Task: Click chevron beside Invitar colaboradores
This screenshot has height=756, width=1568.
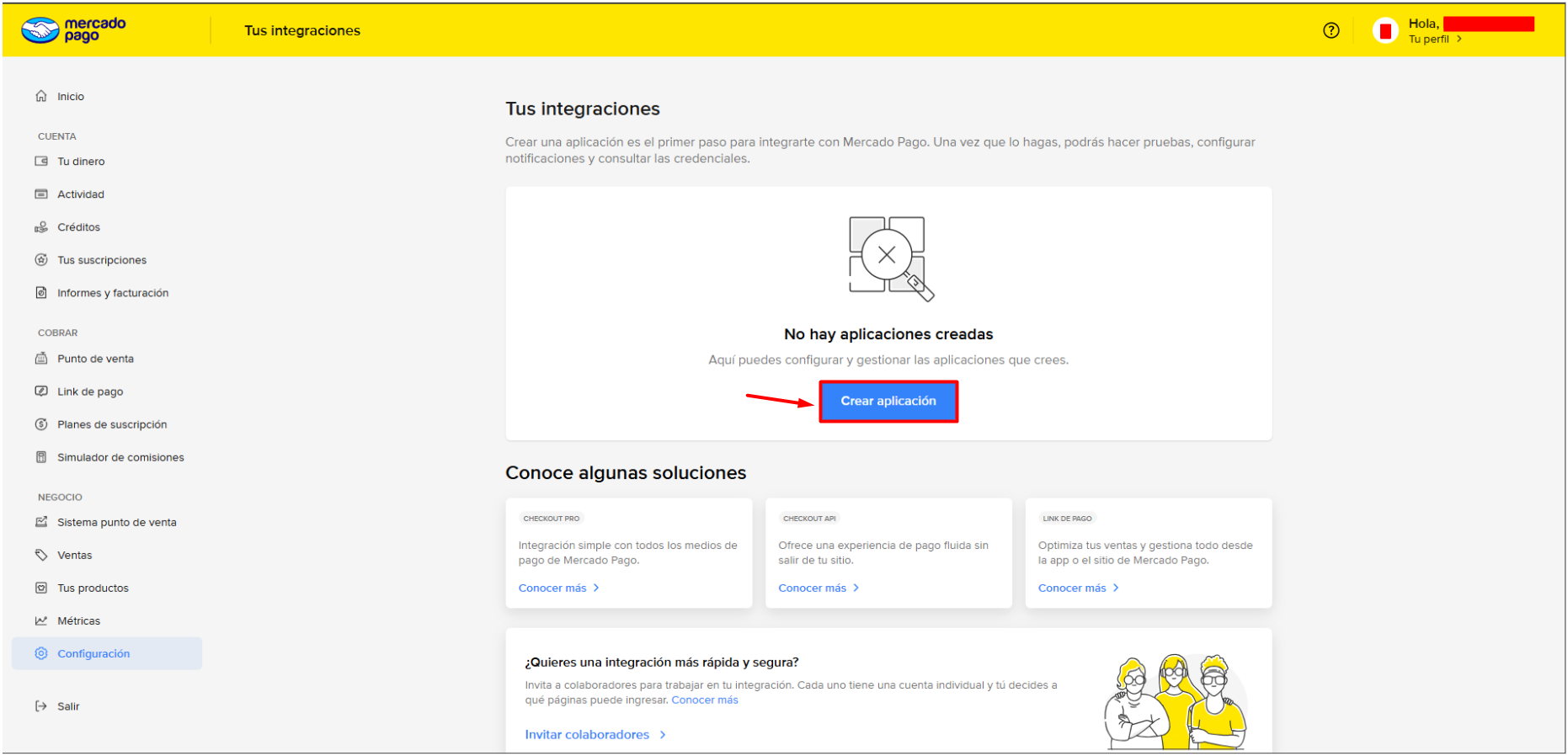Action: pos(663,735)
